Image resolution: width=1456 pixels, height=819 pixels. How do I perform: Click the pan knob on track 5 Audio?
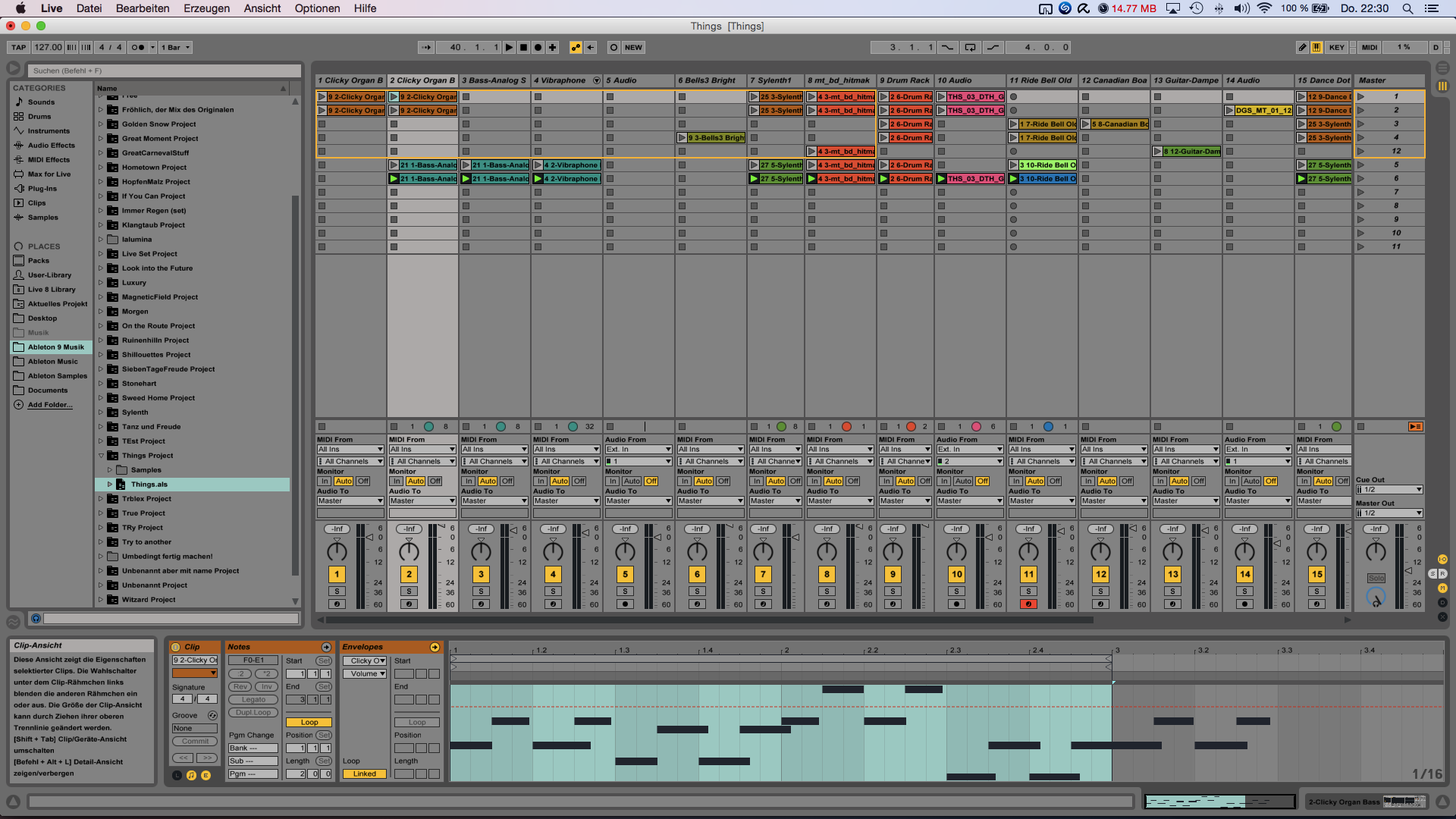coord(625,550)
